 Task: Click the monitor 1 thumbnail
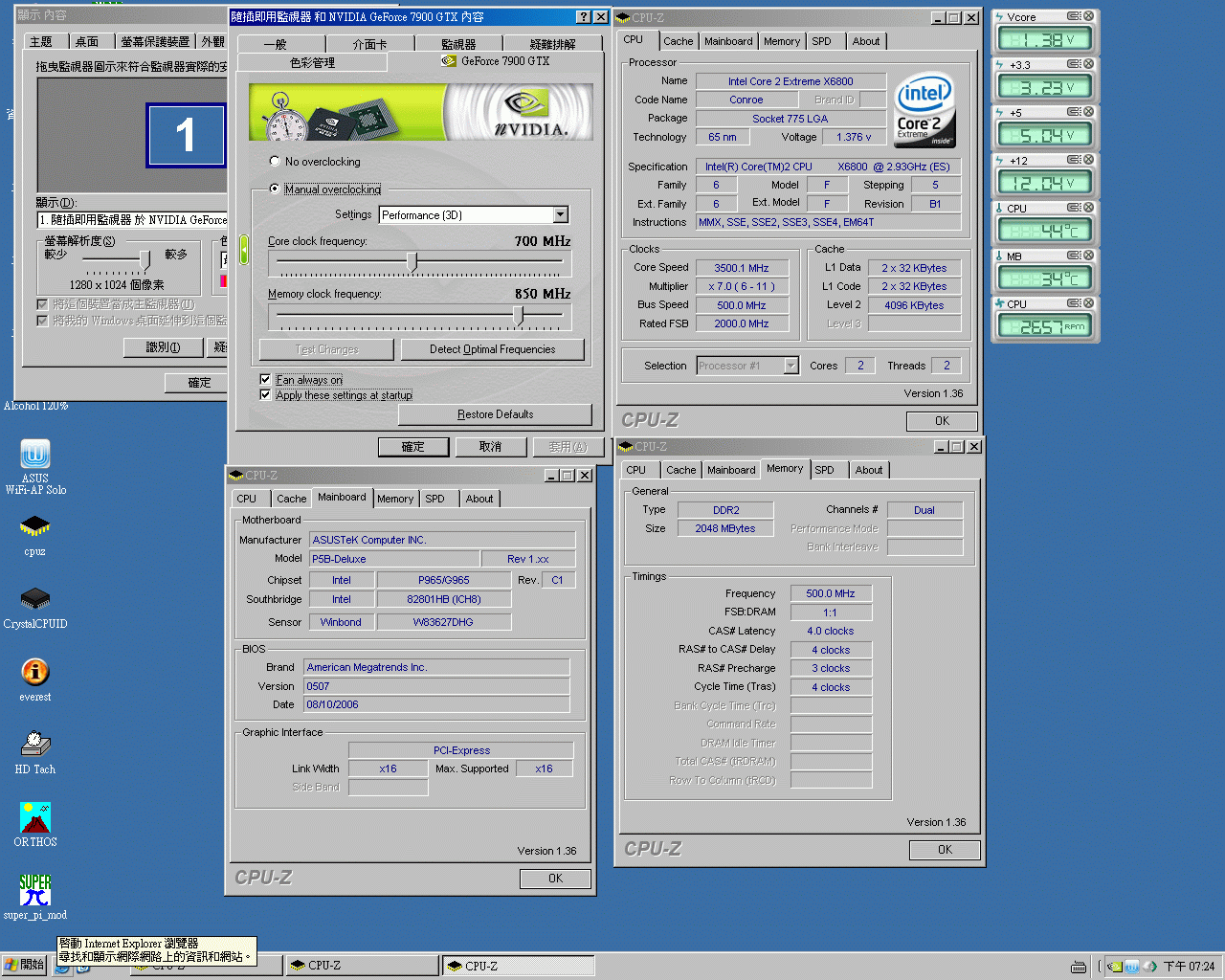[186, 135]
